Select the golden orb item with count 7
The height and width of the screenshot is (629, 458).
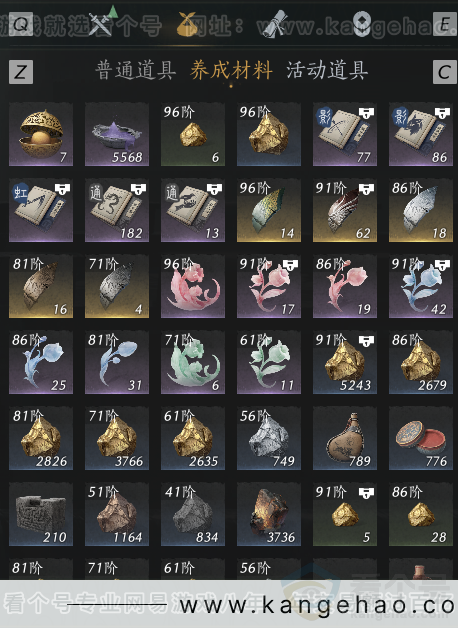tap(41, 134)
